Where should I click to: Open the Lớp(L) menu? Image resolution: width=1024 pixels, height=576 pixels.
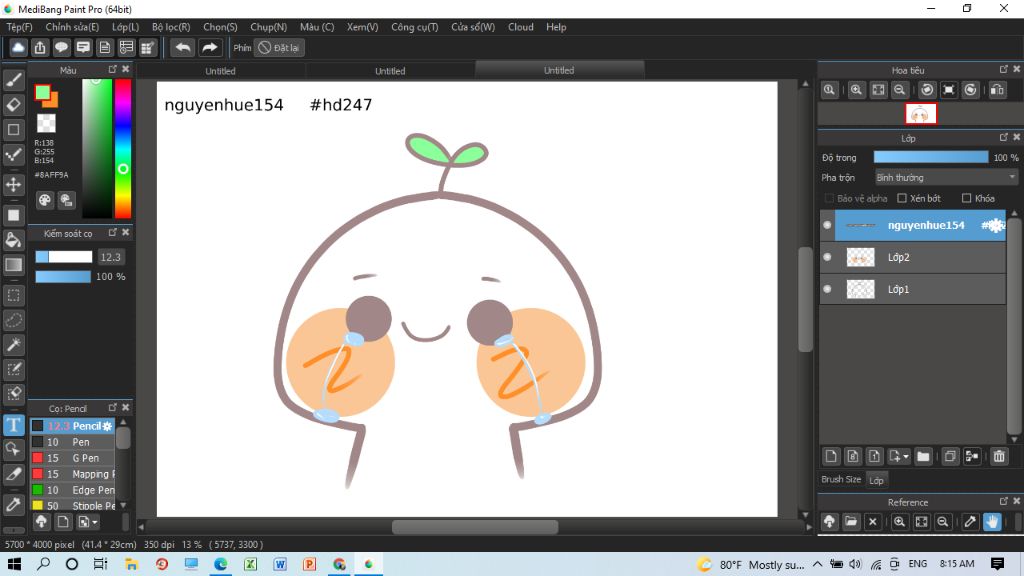pyautogui.click(x=125, y=27)
